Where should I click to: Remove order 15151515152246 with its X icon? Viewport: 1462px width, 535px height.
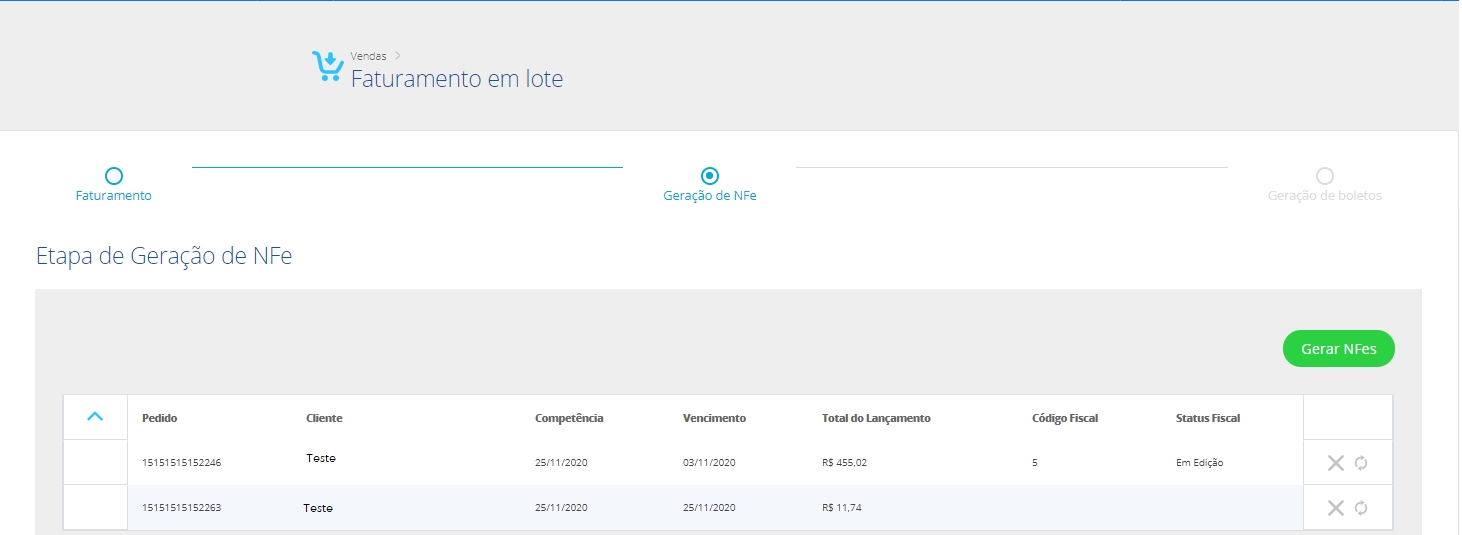pyautogui.click(x=1335, y=463)
